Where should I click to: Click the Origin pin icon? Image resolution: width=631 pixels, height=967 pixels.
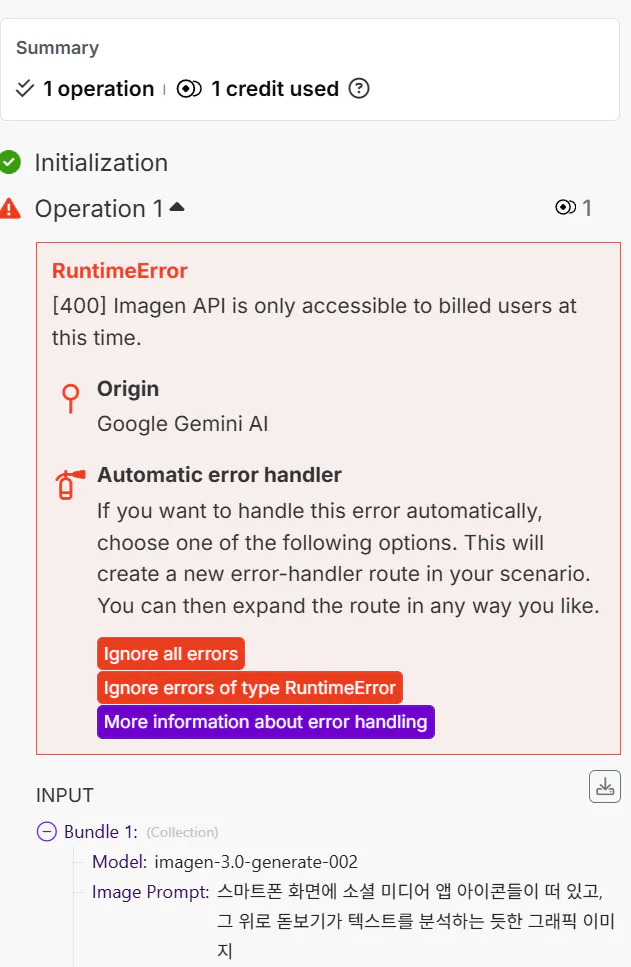[x=70, y=399]
